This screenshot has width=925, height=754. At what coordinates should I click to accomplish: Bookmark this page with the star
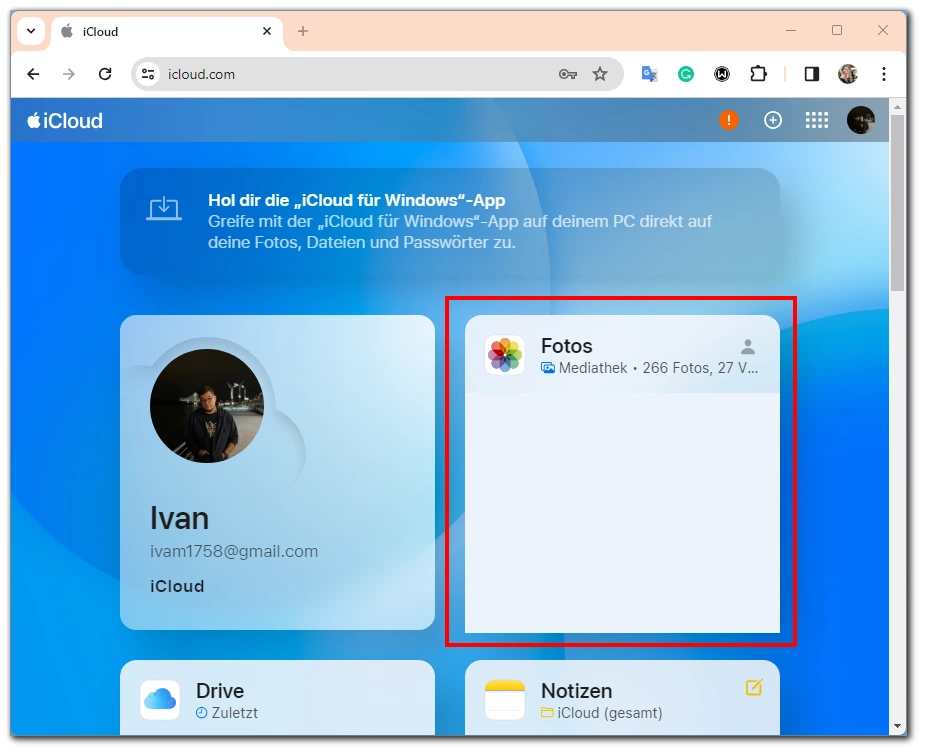tap(600, 74)
